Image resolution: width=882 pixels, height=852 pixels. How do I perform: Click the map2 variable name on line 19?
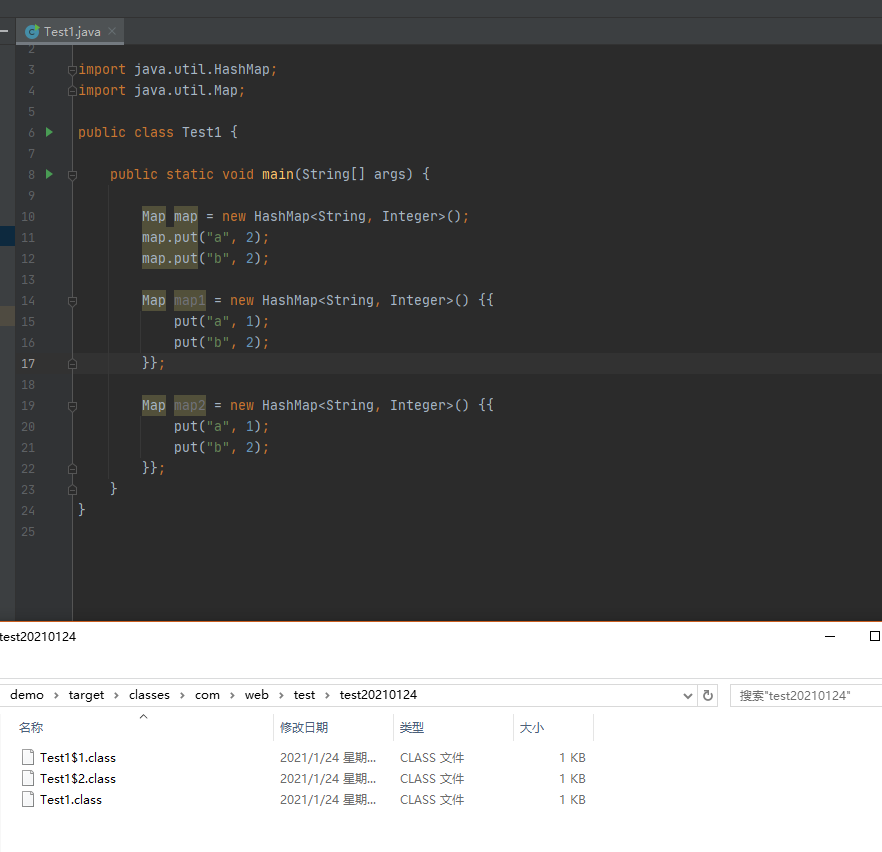click(x=190, y=405)
